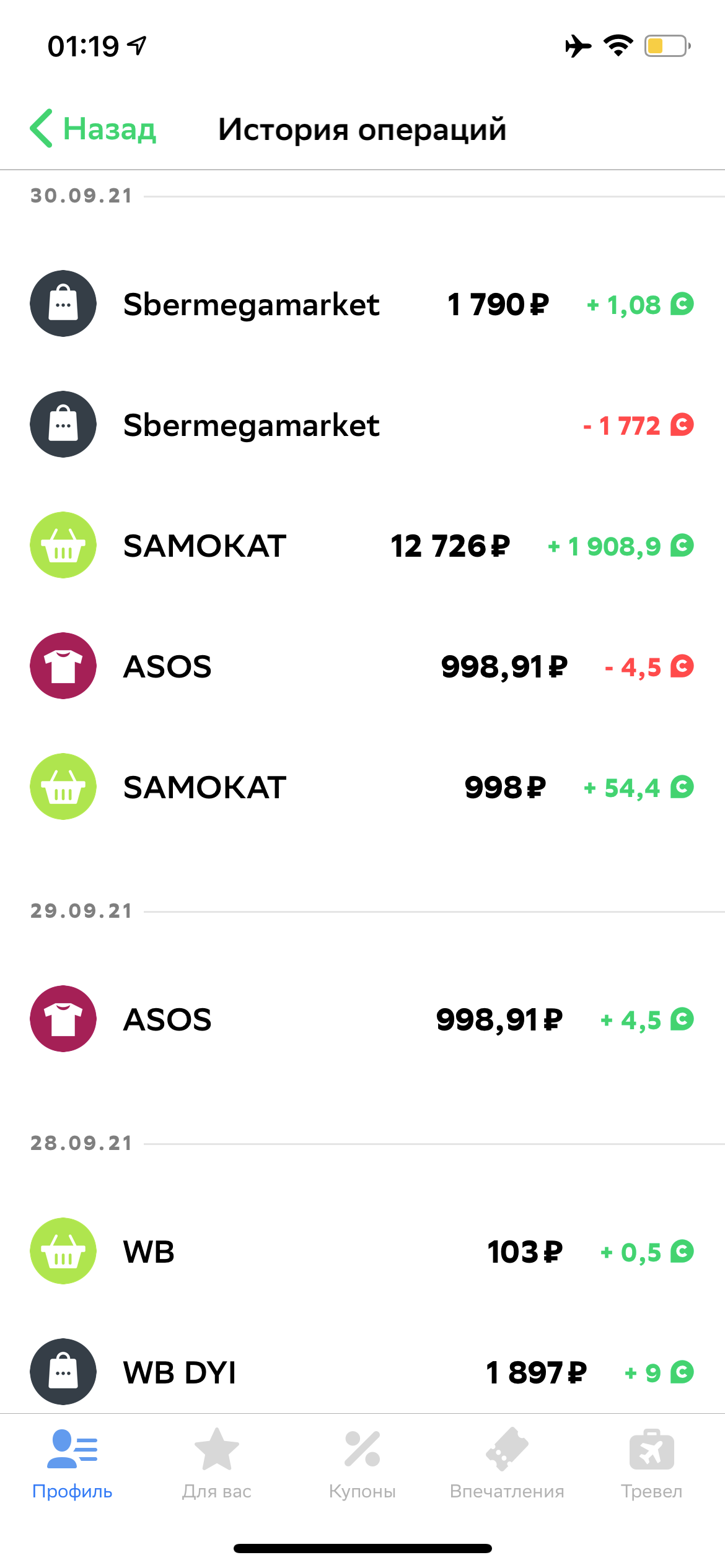Tap the first Sbermegamarket shopping bag icon

click(x=63, y=303)
